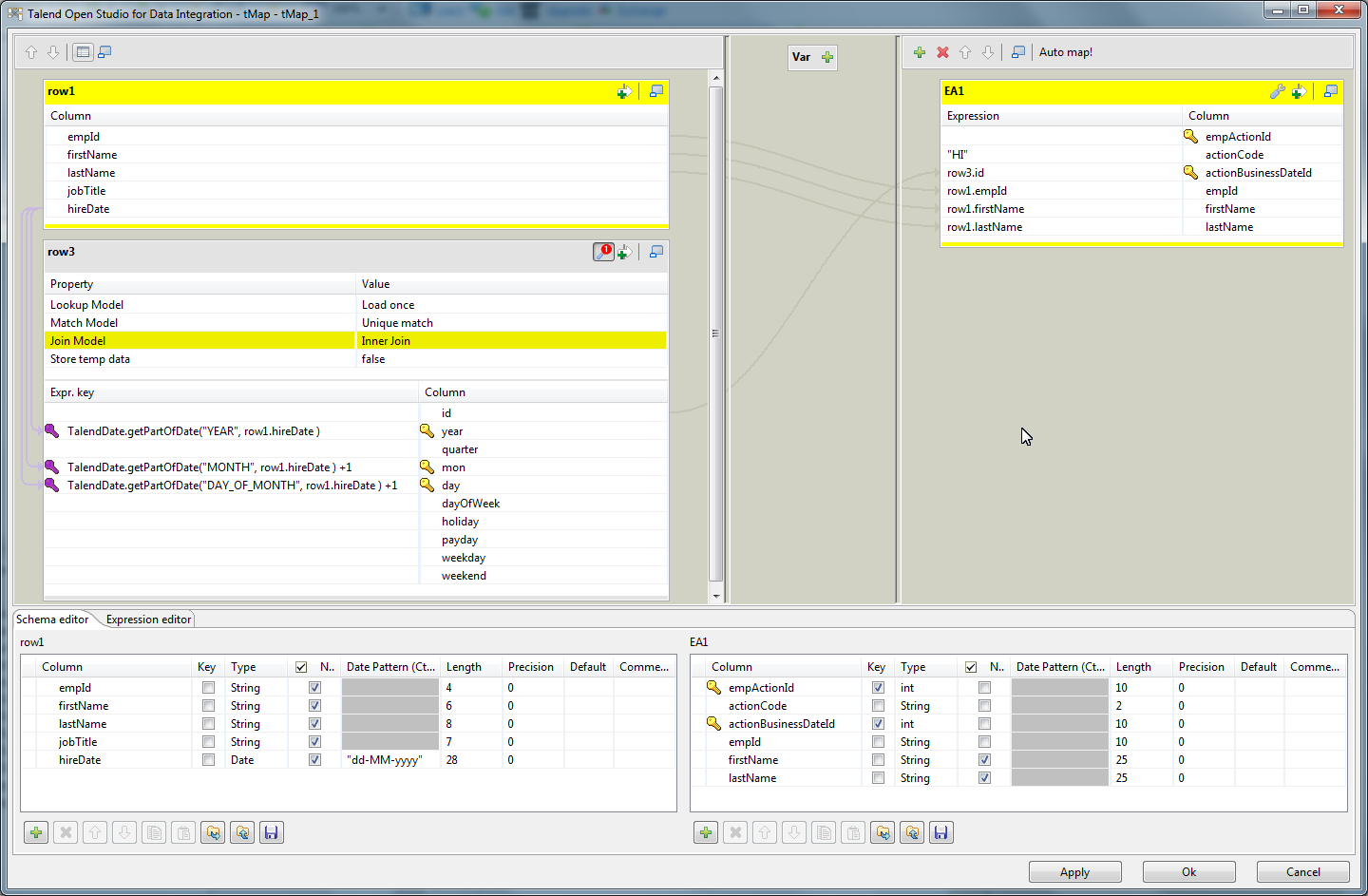Viewport: 1368px width, 896px height.
Task: Save EA1 schema as generic schema
Action: [941, 832]
